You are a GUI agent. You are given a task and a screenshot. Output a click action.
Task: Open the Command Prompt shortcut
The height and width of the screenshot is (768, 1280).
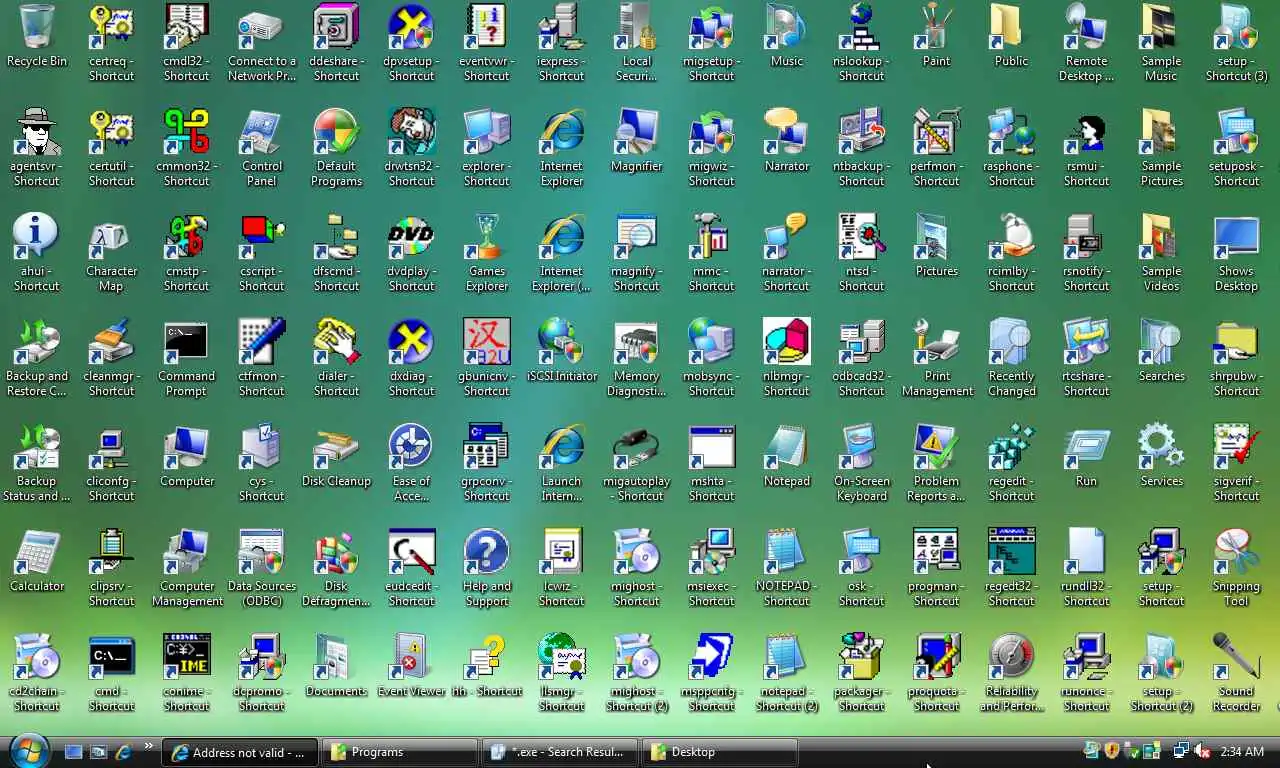pyautogui.click(x=187, y=342)
